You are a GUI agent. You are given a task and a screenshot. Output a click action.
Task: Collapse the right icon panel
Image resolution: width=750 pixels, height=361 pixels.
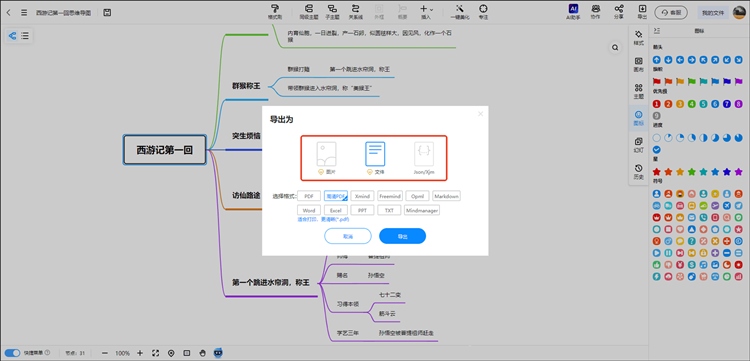click(x=657, y=31)
